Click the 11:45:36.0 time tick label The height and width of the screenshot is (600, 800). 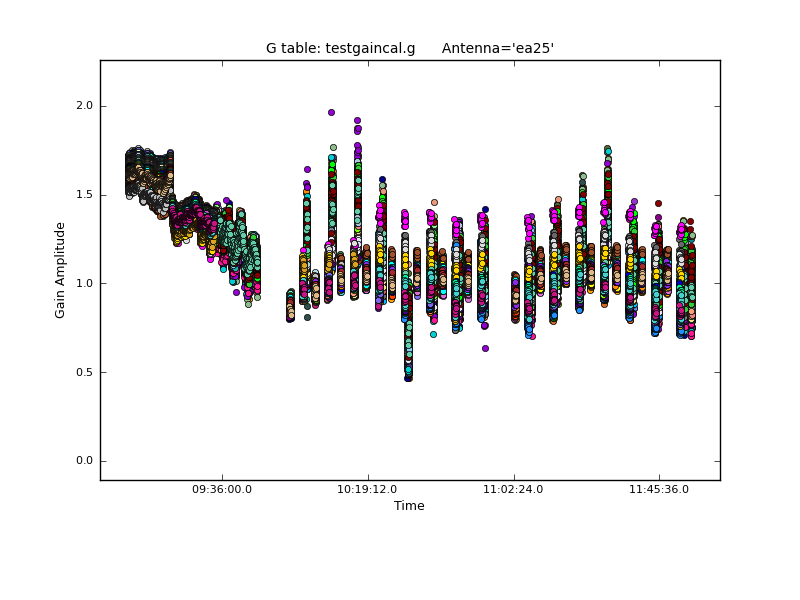(658, 490)
